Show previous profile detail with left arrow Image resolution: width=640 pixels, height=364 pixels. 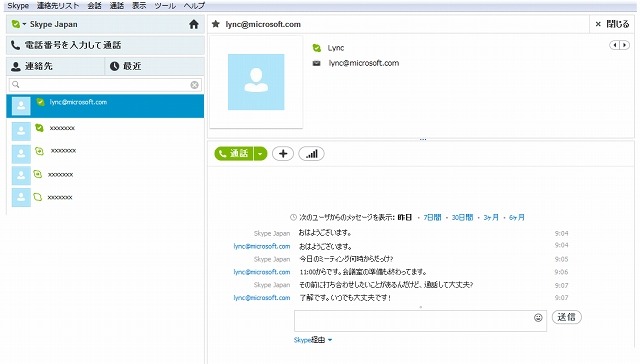(x=614, y=45)
